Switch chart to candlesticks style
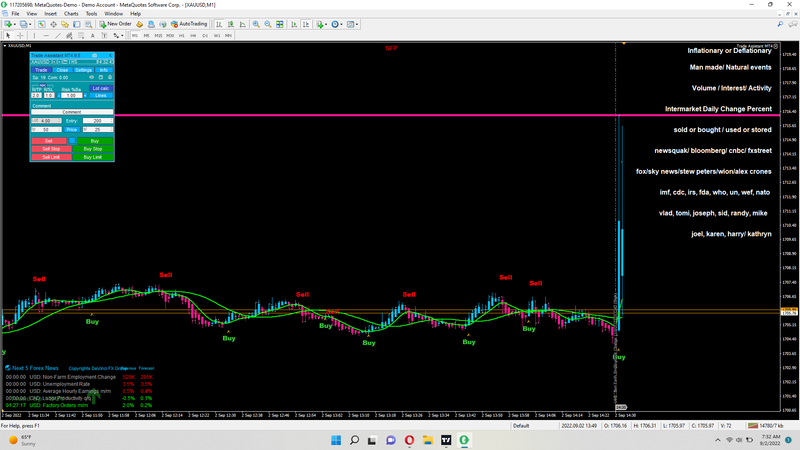The image size is (800, 450). 231,24
